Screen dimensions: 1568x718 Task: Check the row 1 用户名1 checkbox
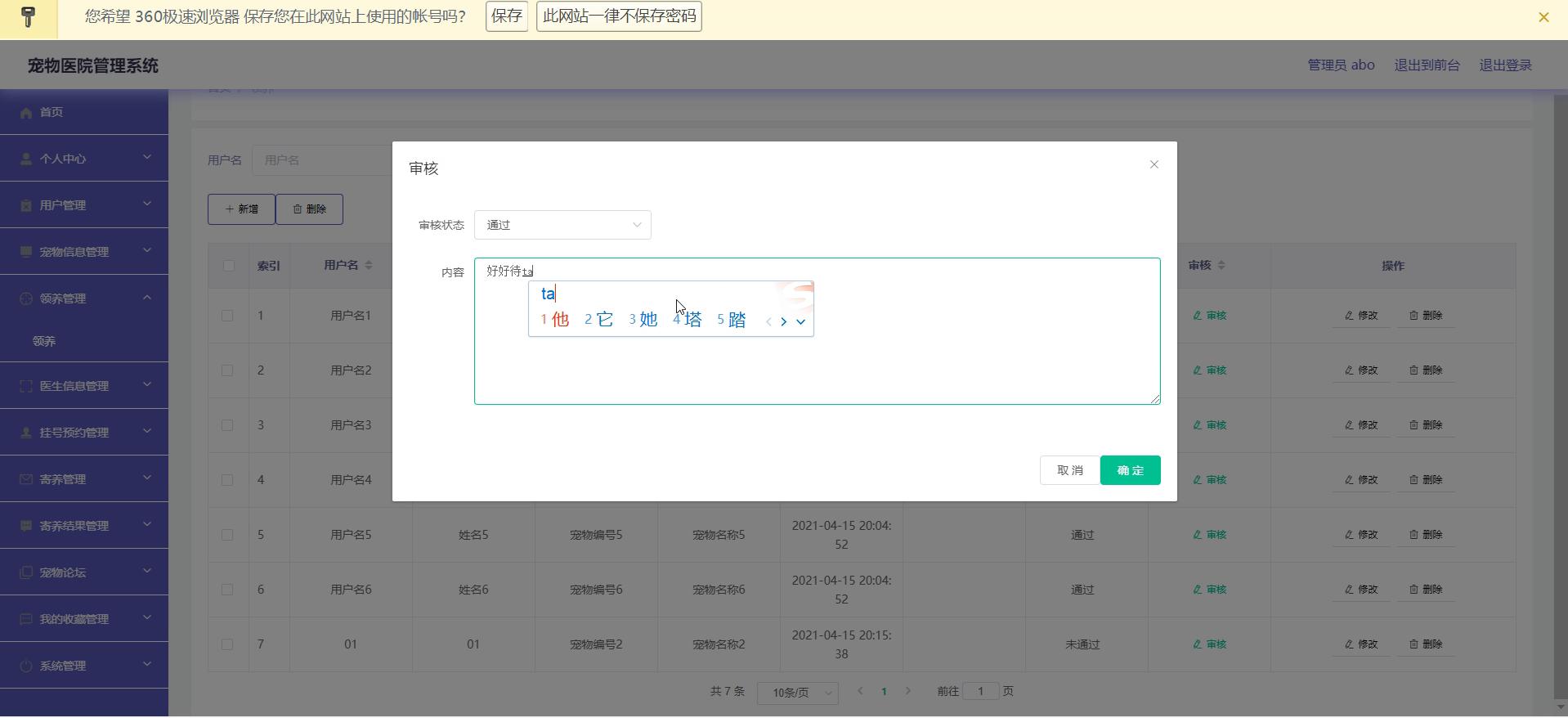227,316
